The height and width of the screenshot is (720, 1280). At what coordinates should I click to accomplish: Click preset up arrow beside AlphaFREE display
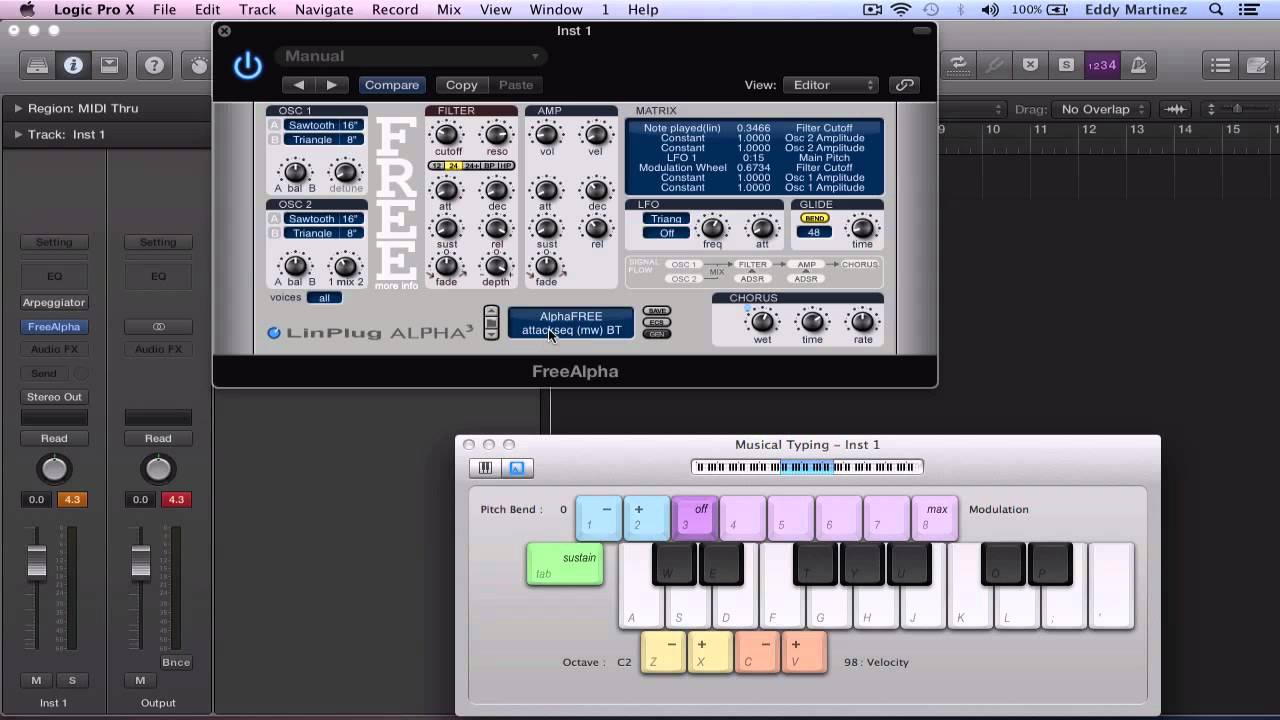[x=491, y=312]
